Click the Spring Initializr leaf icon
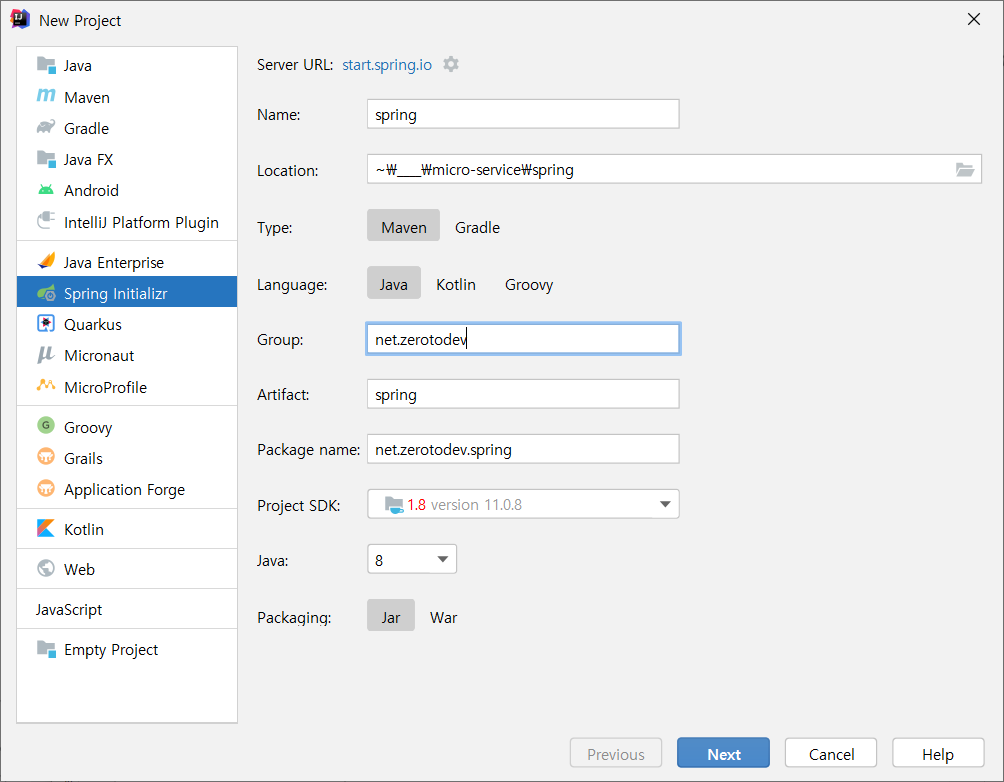Image resolution: width=1004 pixels, height=782 pixels. click(46, 293)
